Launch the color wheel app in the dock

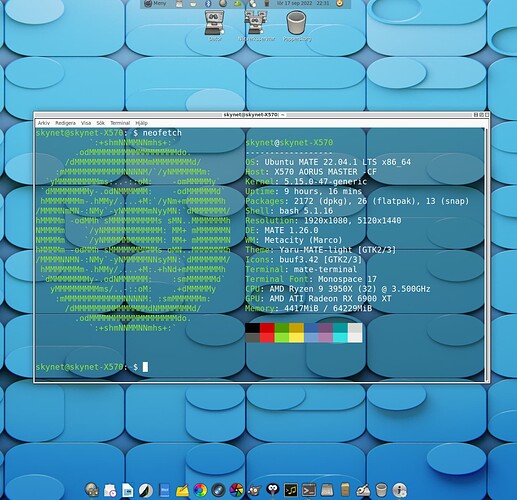[x=200, y=490]
